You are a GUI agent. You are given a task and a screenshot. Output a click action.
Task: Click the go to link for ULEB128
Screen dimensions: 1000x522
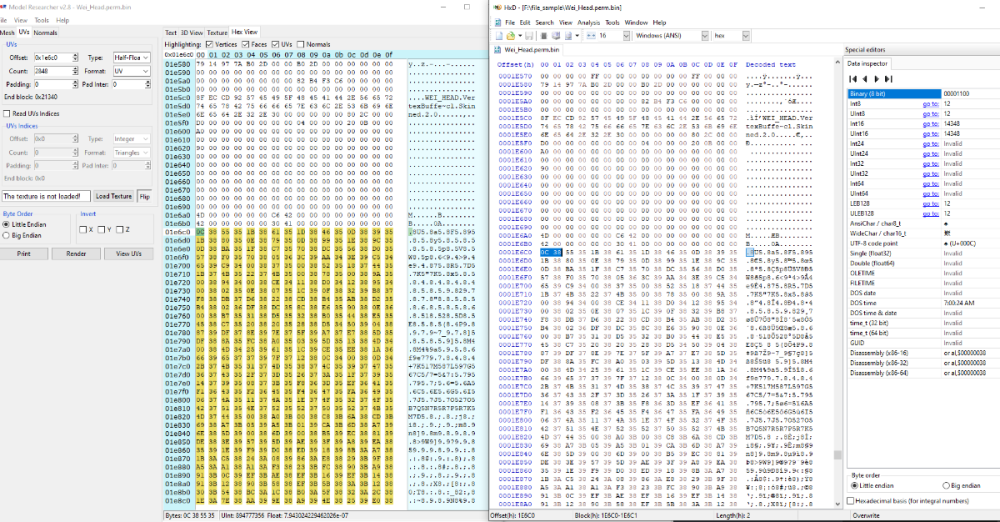pyautogui.click(x=930, y=214)
